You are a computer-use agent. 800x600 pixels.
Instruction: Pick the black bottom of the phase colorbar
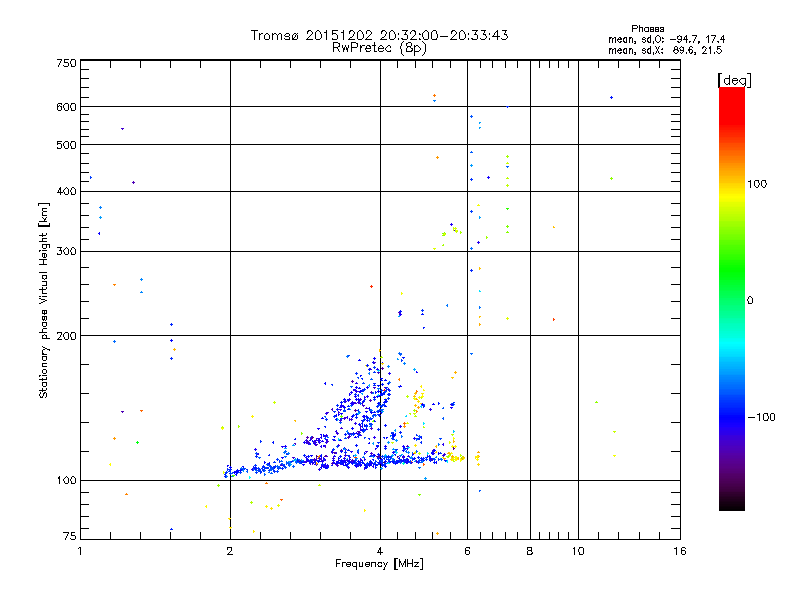click(732, 505)
